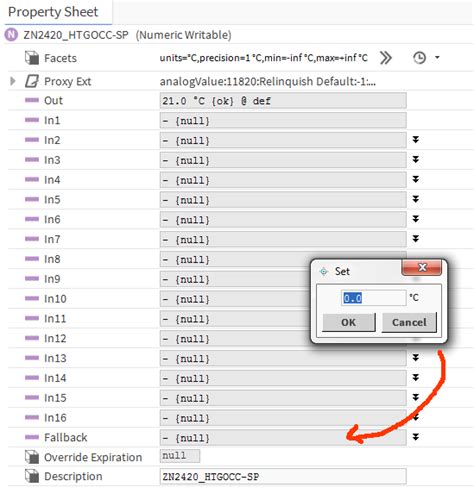Click the Set dialog title icon
474x500 pixels.
[323, 271]
